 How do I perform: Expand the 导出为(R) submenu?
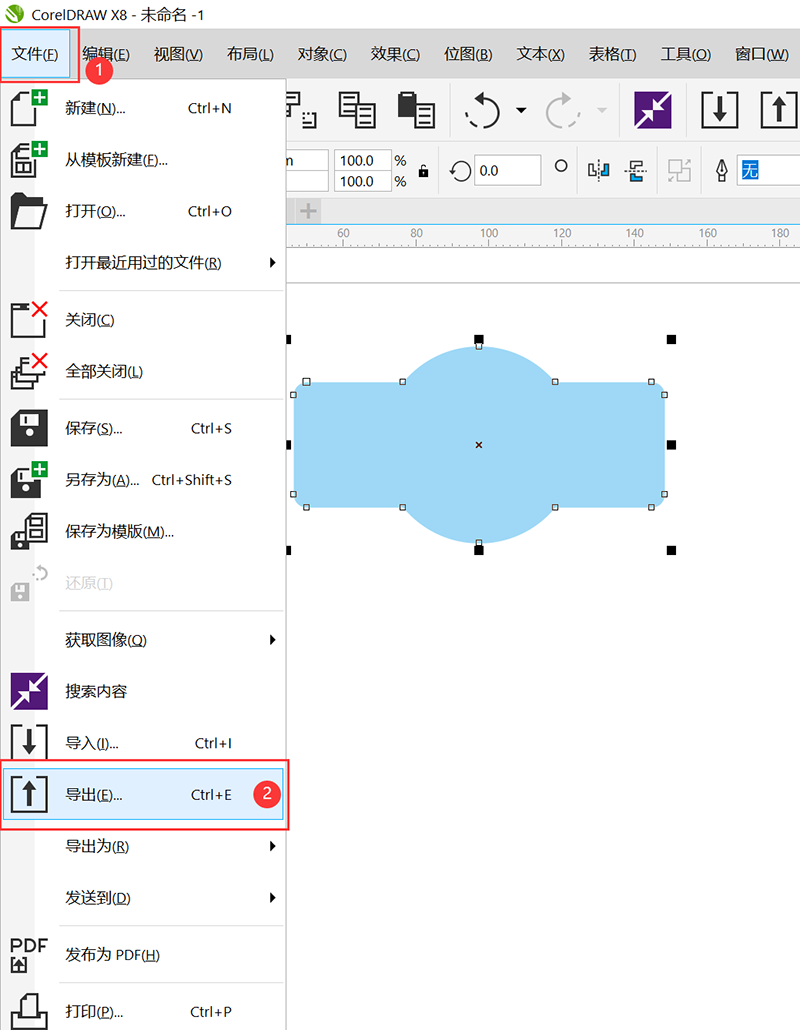[143, 846]
